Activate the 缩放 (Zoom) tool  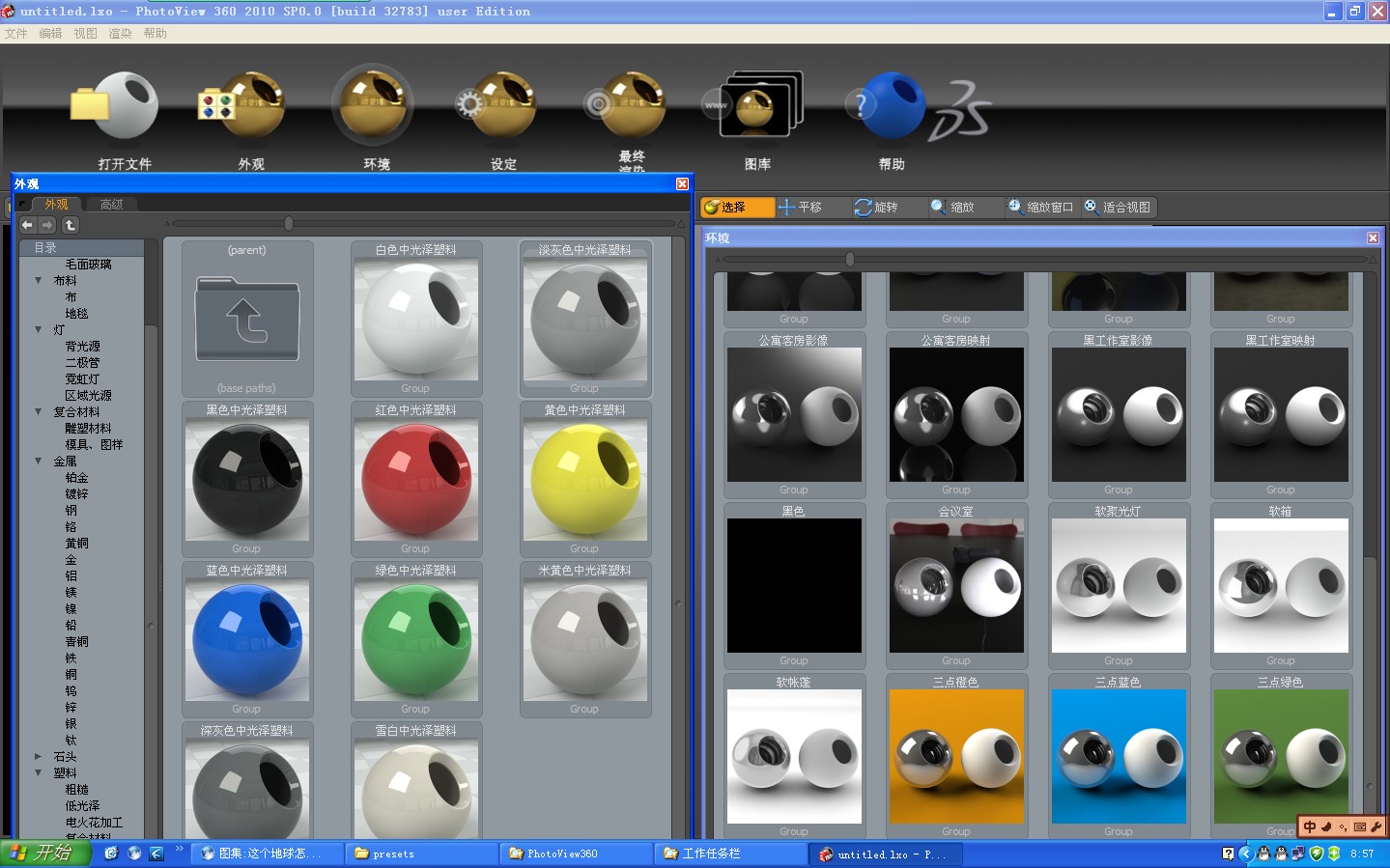click(x=953, y=208)
